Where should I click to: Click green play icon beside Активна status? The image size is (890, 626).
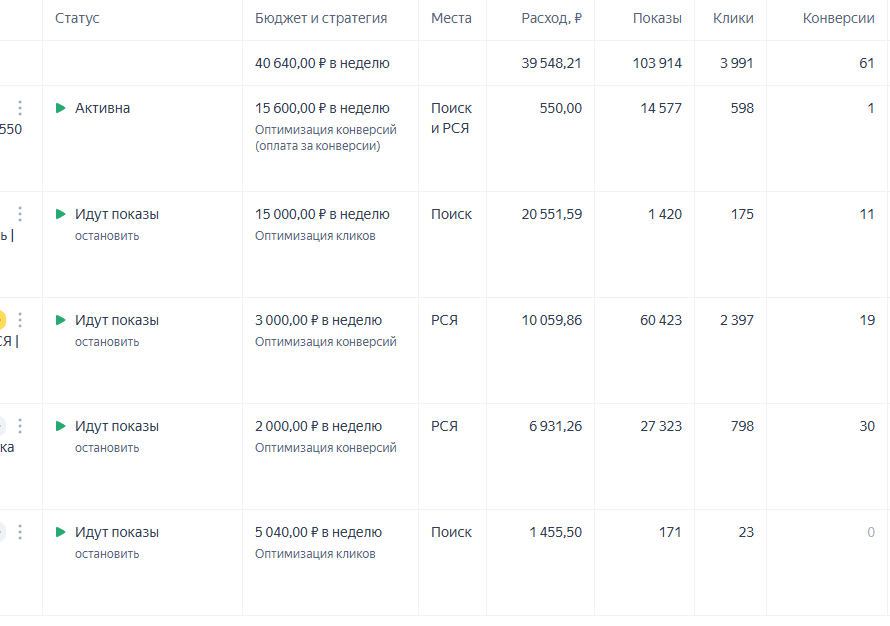(x=61, y=108)
